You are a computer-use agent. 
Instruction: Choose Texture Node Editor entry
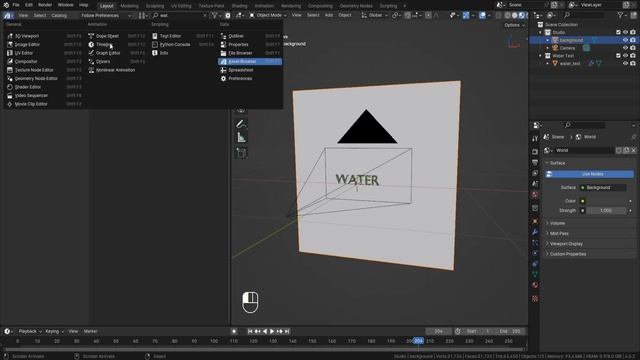tap(44, 70)
